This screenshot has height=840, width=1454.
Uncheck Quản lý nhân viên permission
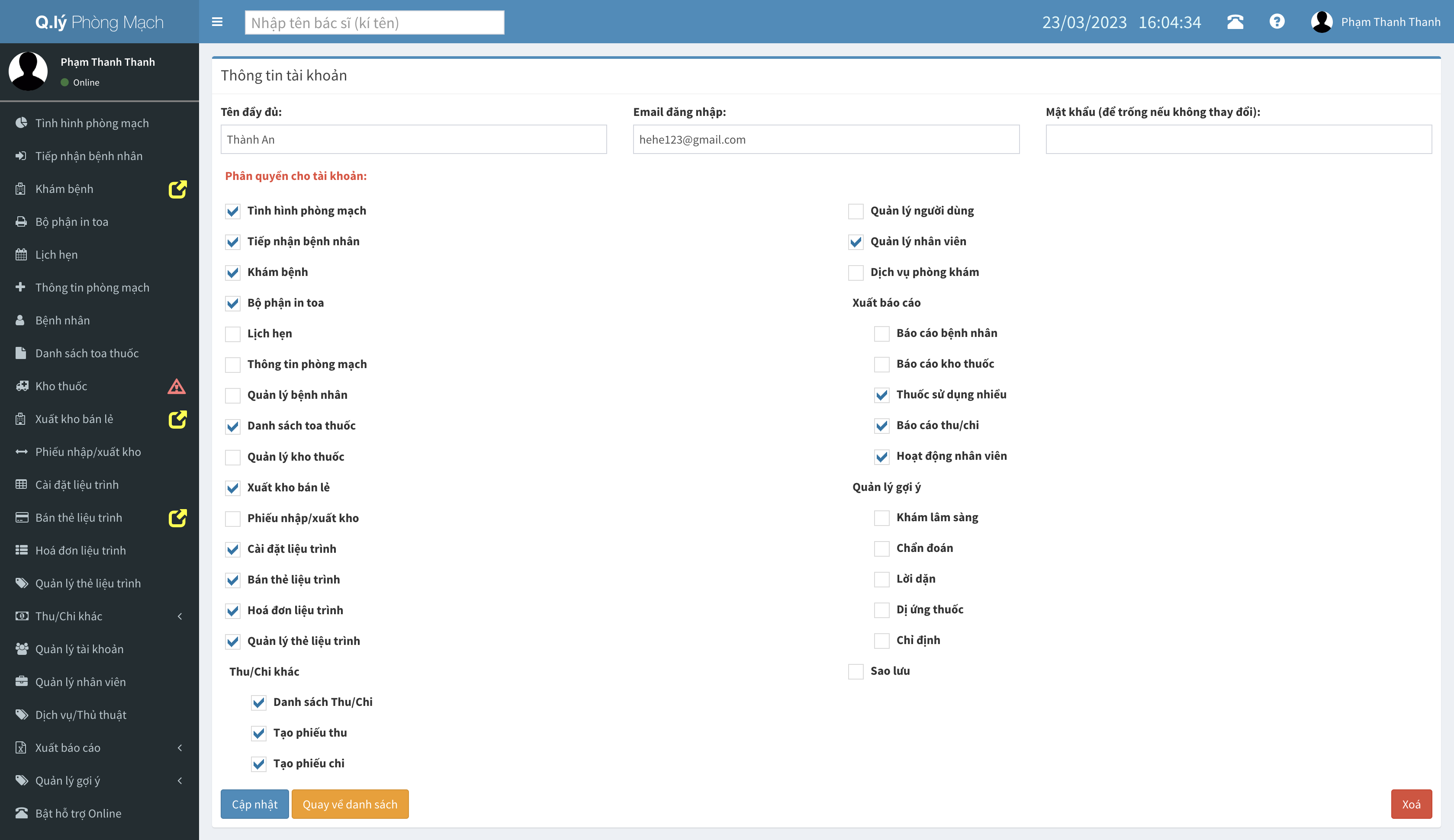[x=856, y=242]
